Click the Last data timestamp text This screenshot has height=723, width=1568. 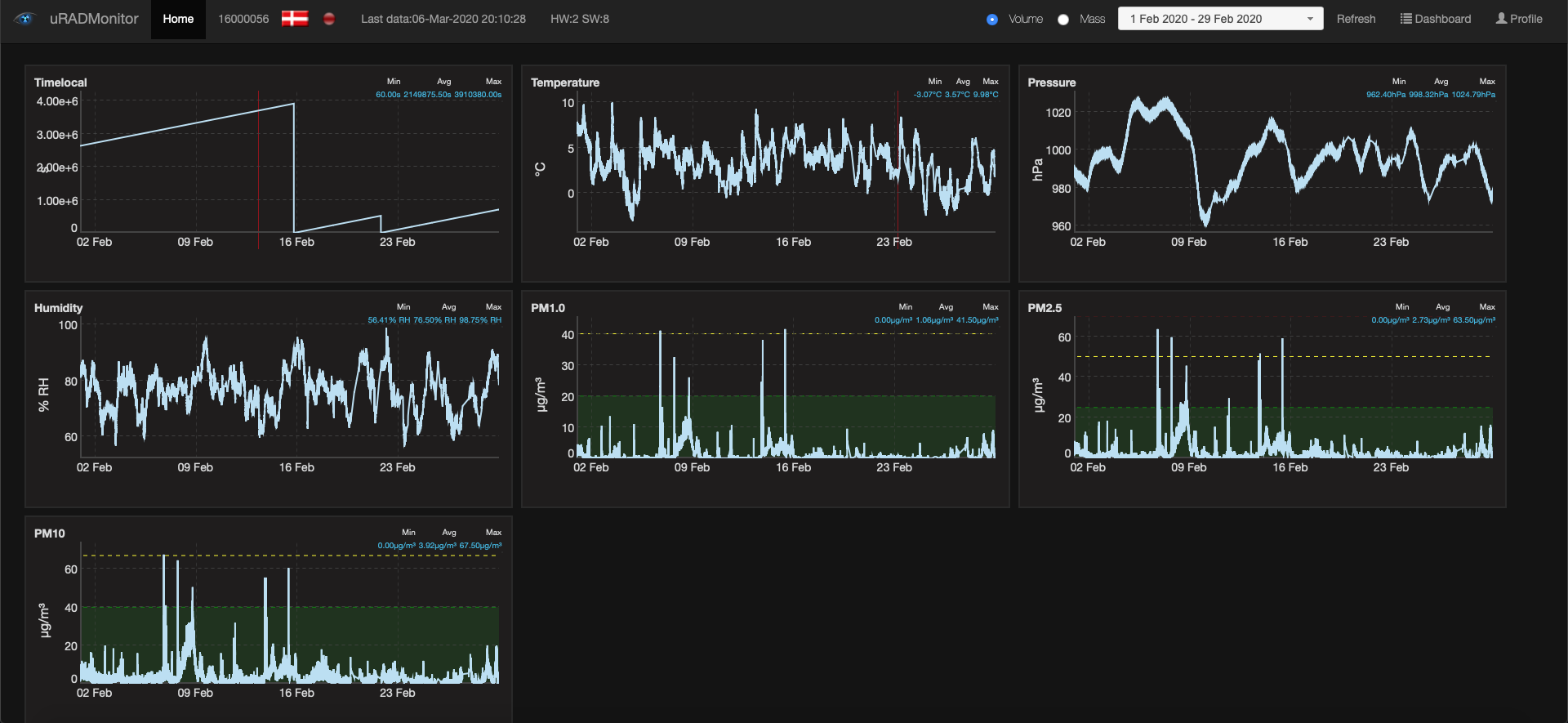click(443, 19)
